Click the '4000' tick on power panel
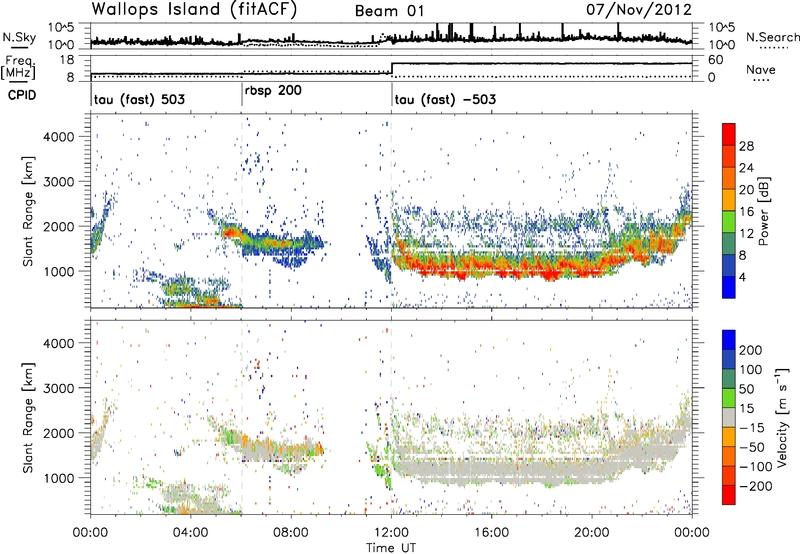800x554 pixels. tap(58, 137)
